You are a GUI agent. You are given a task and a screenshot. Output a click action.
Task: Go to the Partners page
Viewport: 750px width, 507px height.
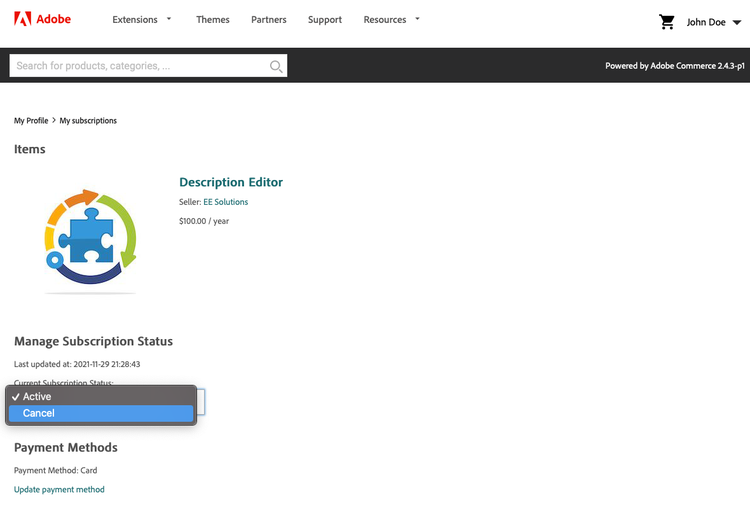[269, 20]
